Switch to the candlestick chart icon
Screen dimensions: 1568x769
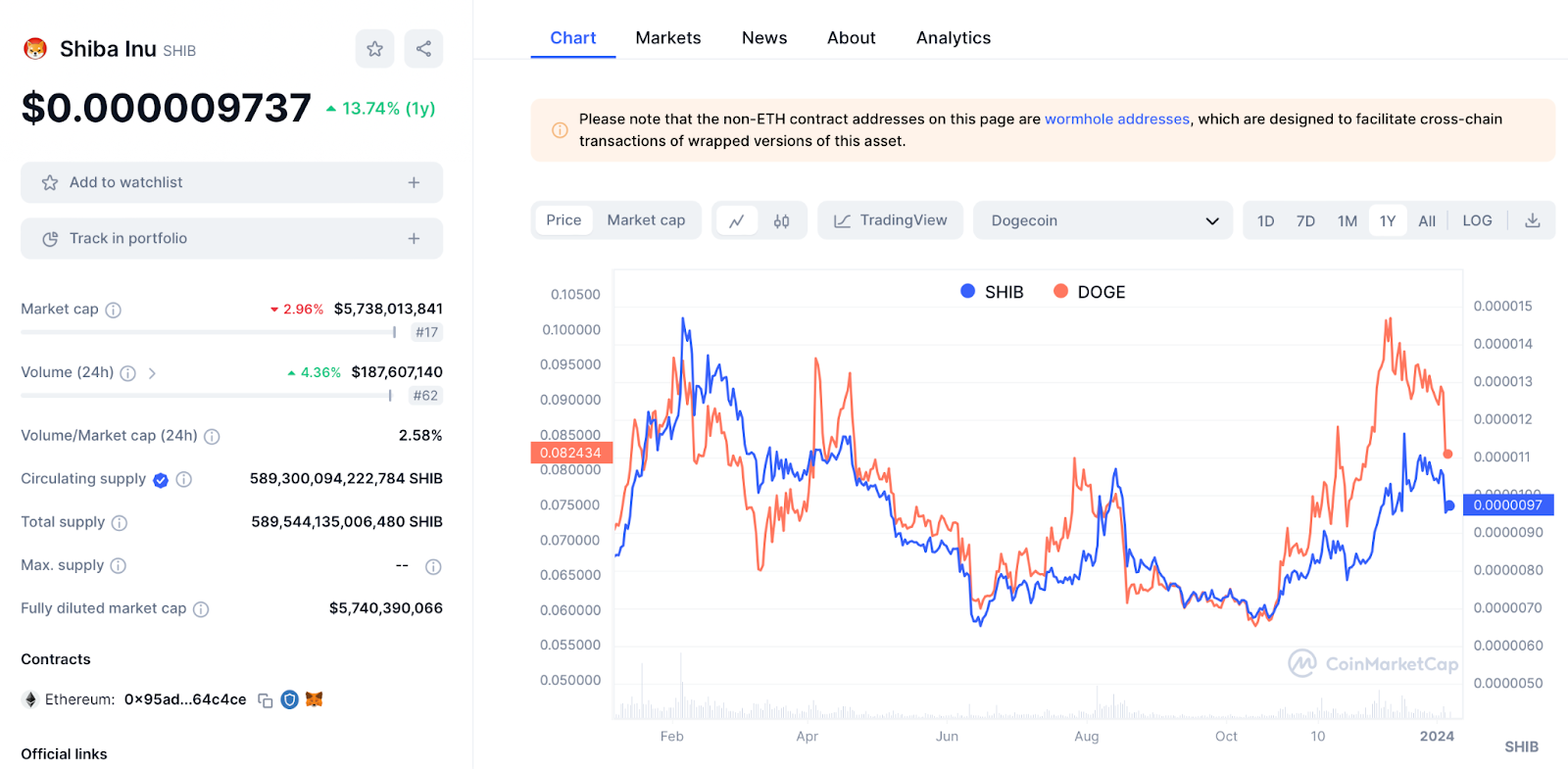tap(781, 221)
